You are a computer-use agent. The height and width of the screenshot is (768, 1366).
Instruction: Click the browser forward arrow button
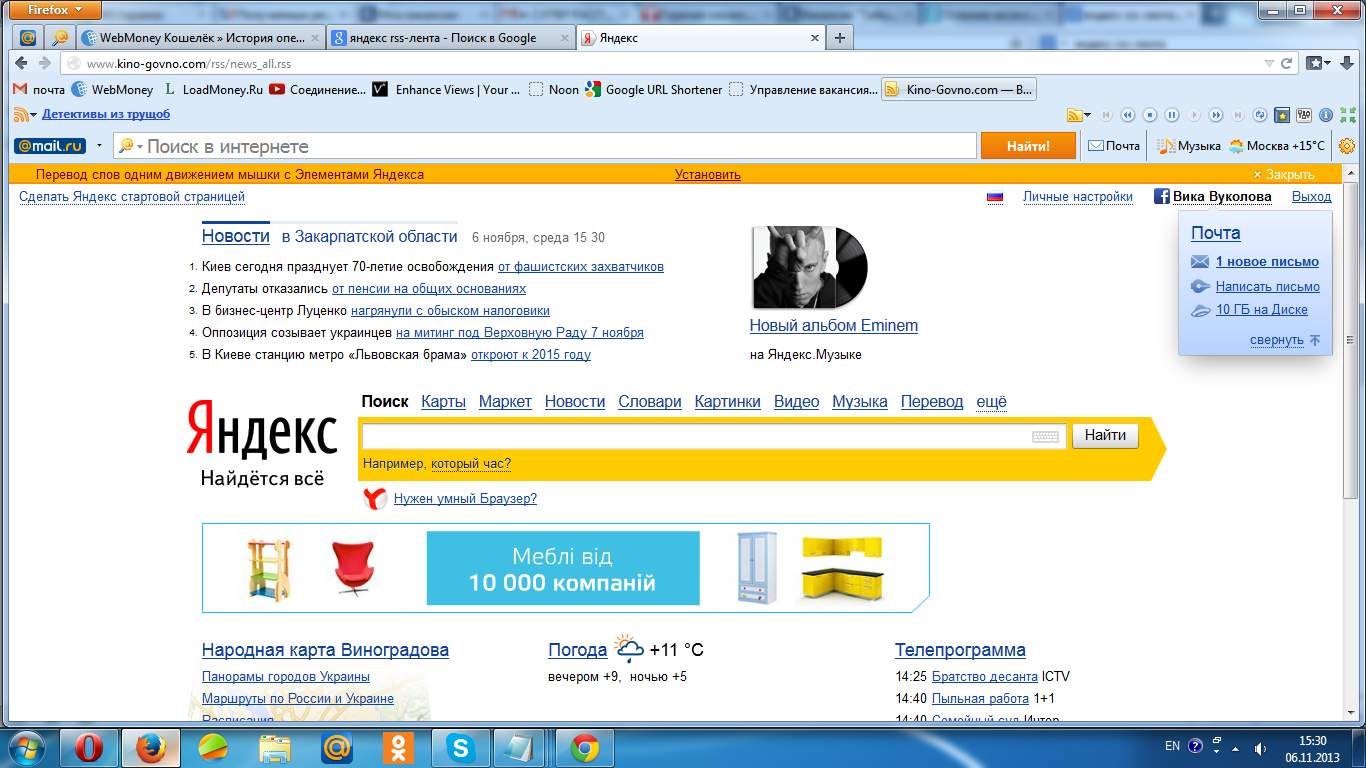(44, 63)
